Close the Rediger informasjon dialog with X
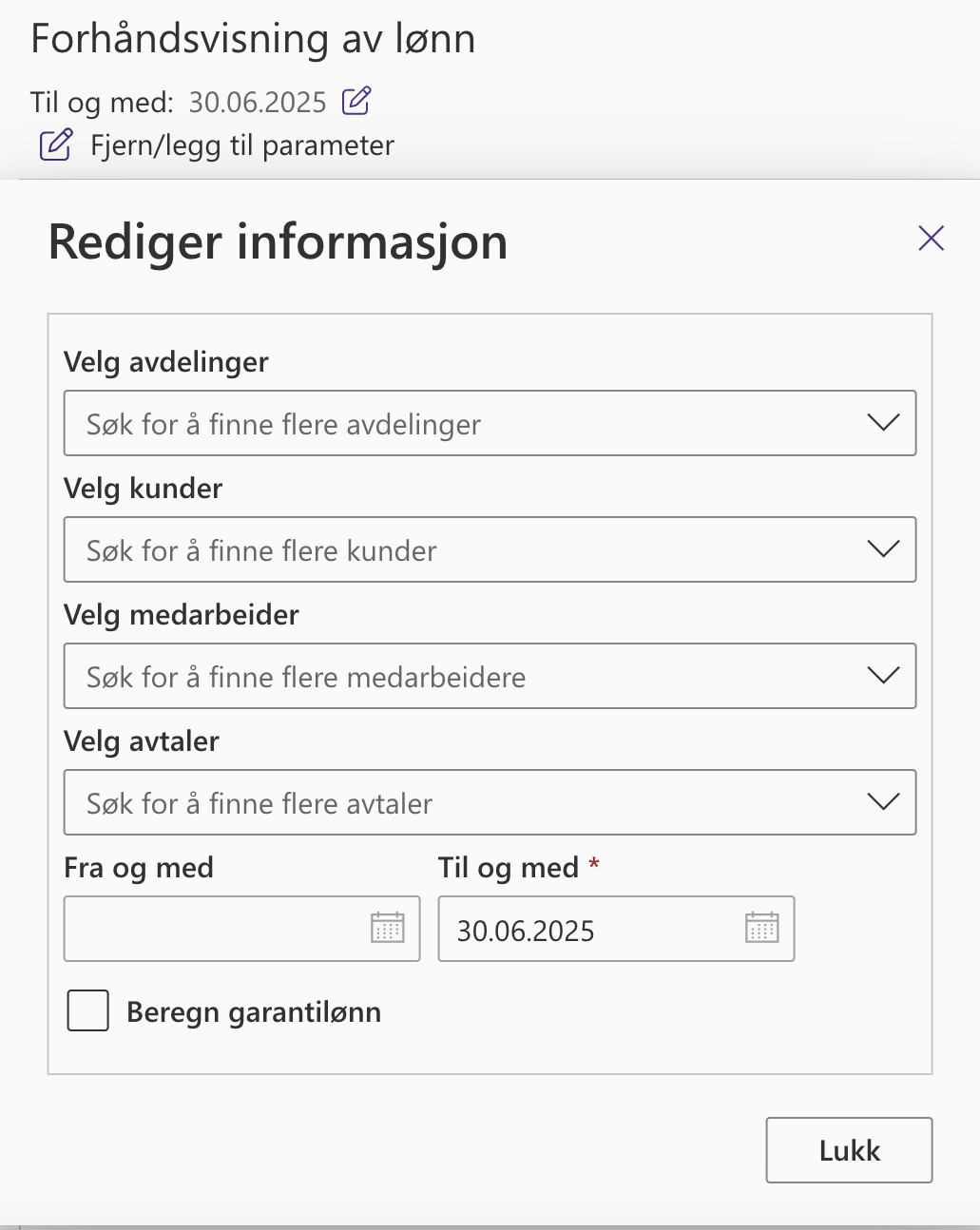 932,238
